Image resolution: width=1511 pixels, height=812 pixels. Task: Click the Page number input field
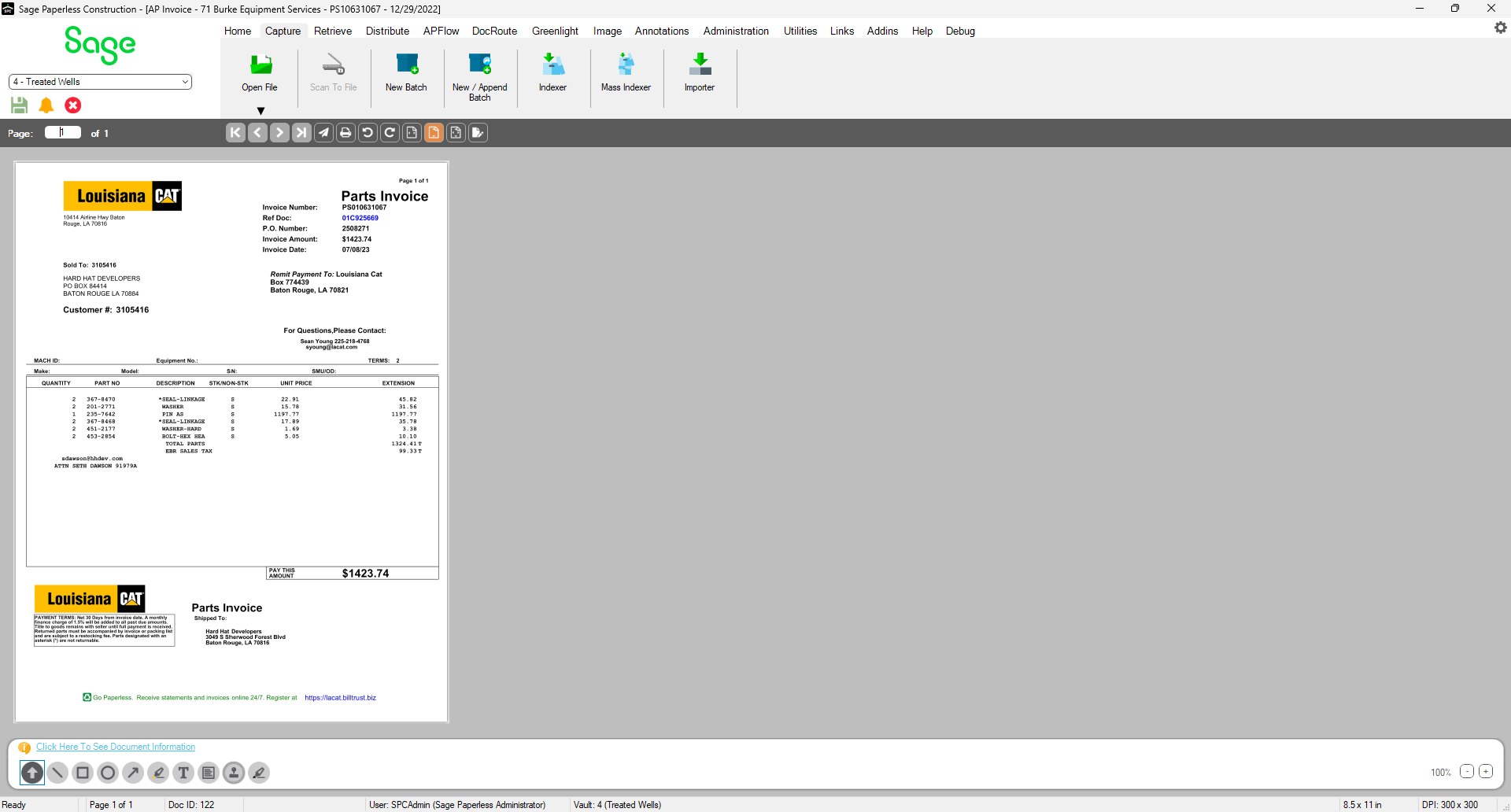click(63, 132)
